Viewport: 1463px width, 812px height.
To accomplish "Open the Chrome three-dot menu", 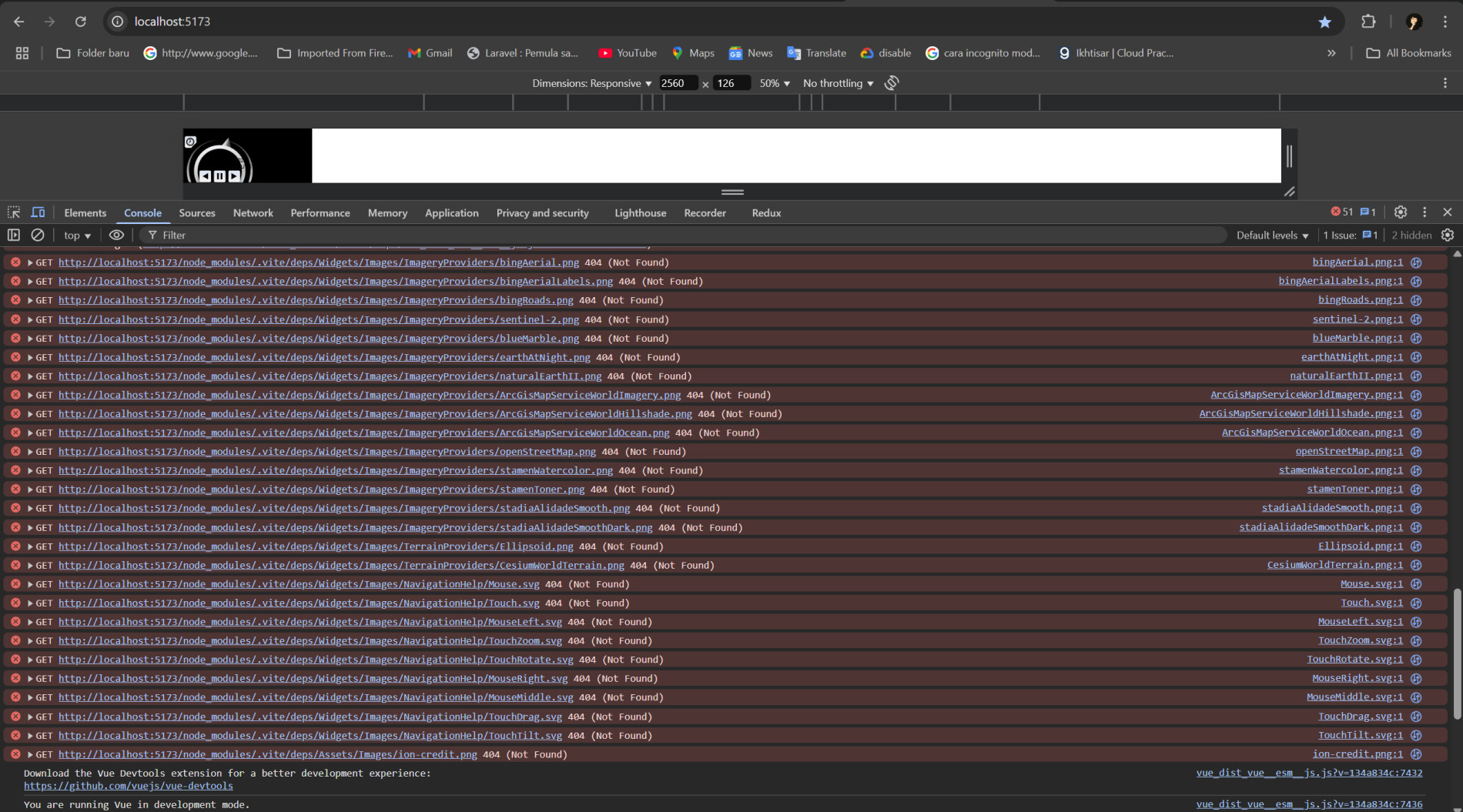I will tap(1445, 22).
